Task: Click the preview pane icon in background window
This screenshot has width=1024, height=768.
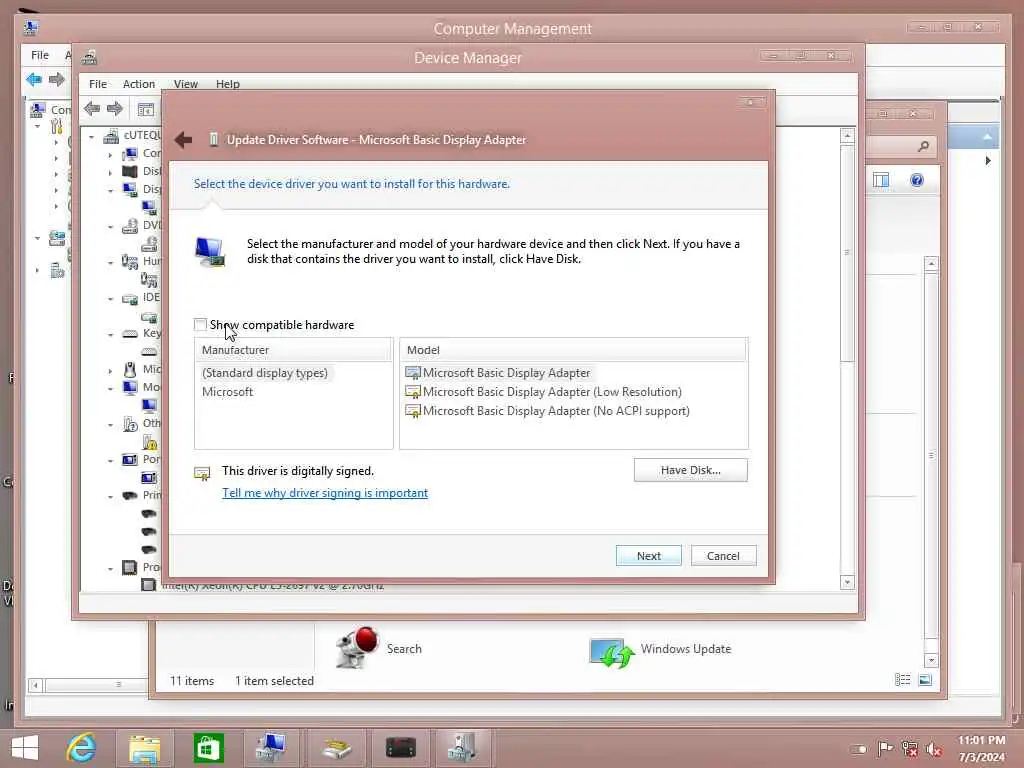Action: (881, 180)
